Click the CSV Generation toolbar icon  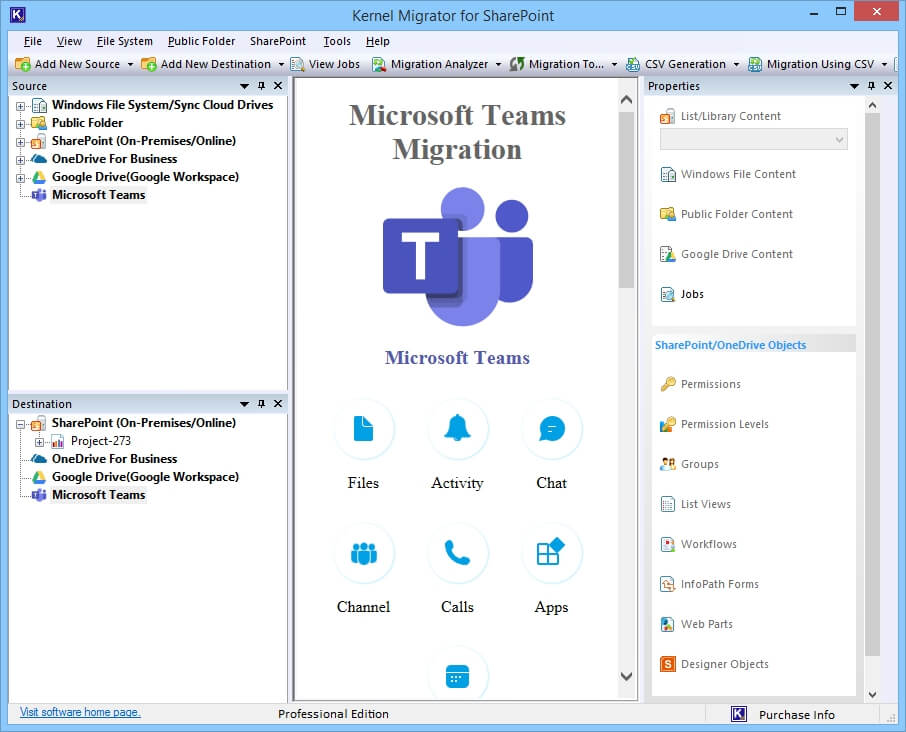tap(633, 64)
